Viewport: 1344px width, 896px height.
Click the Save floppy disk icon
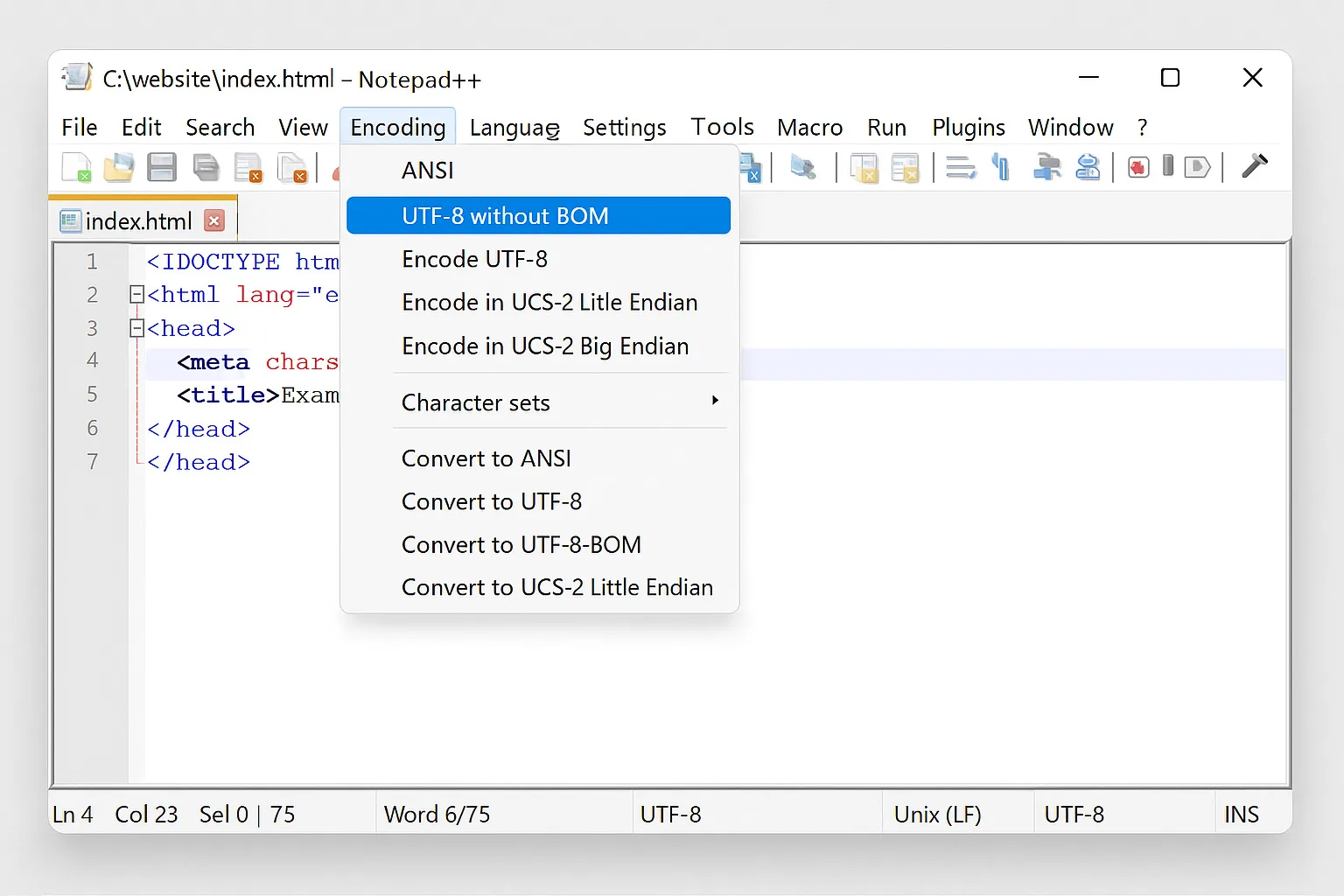pos(162,166)
